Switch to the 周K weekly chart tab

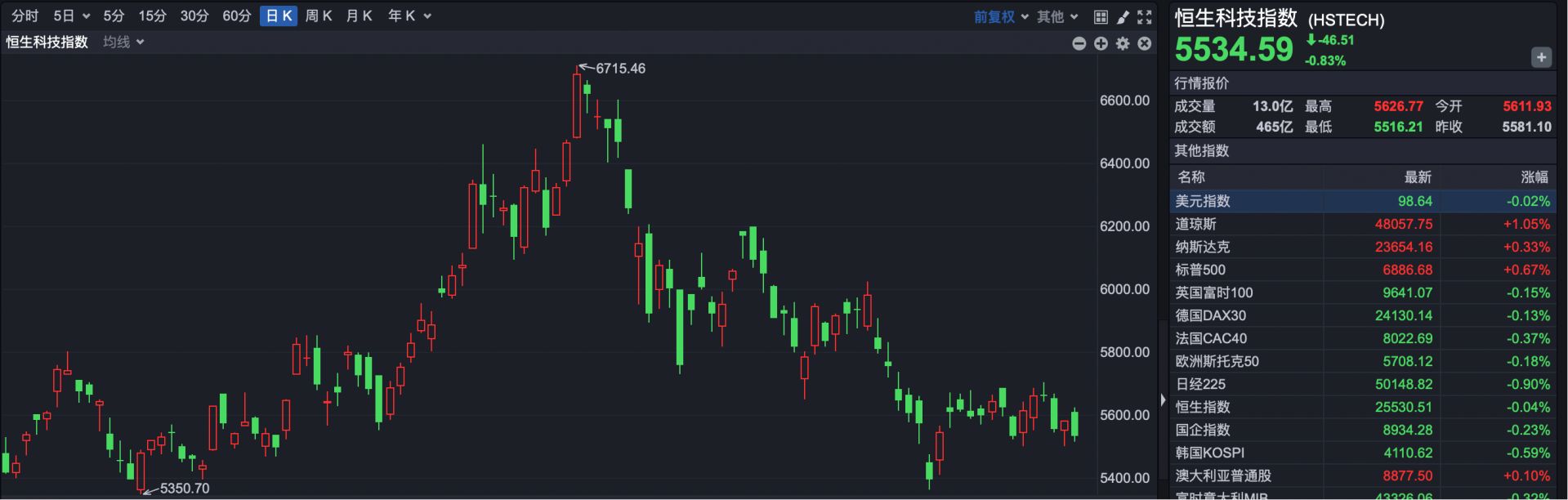318,16
